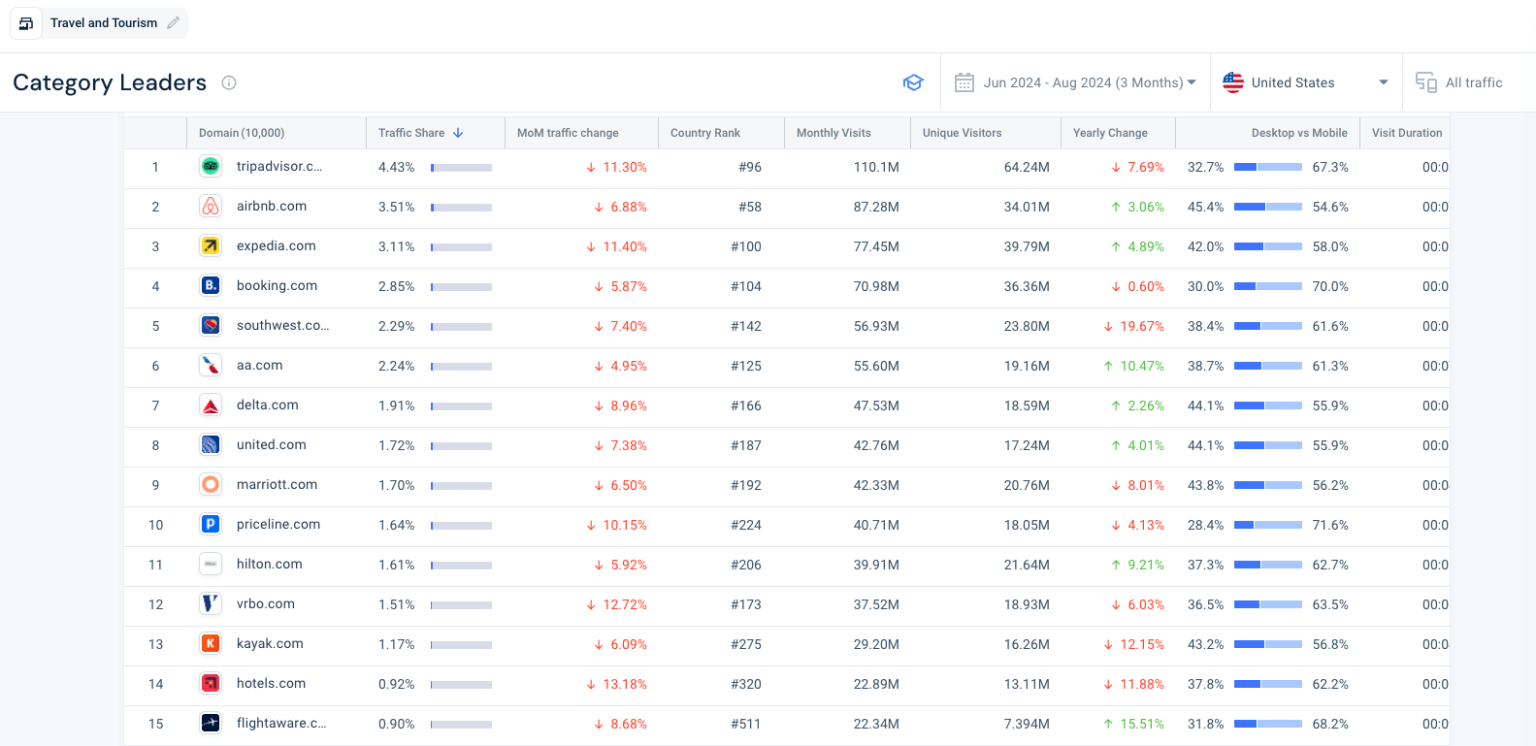Screen dimensions: 1536x746
Task: Click the booking.com favicon
Action: 210,286
